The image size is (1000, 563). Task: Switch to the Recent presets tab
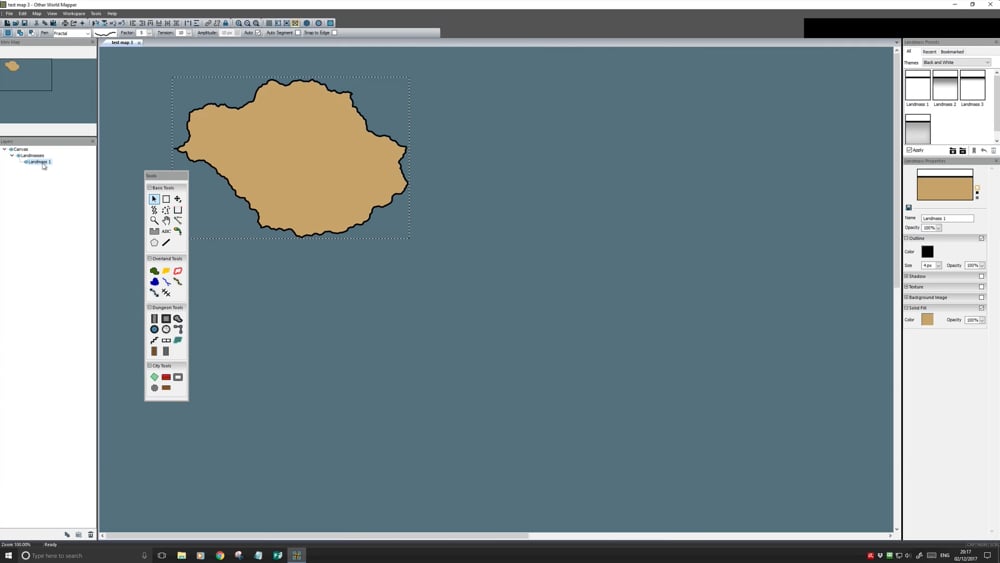[929, 52]
